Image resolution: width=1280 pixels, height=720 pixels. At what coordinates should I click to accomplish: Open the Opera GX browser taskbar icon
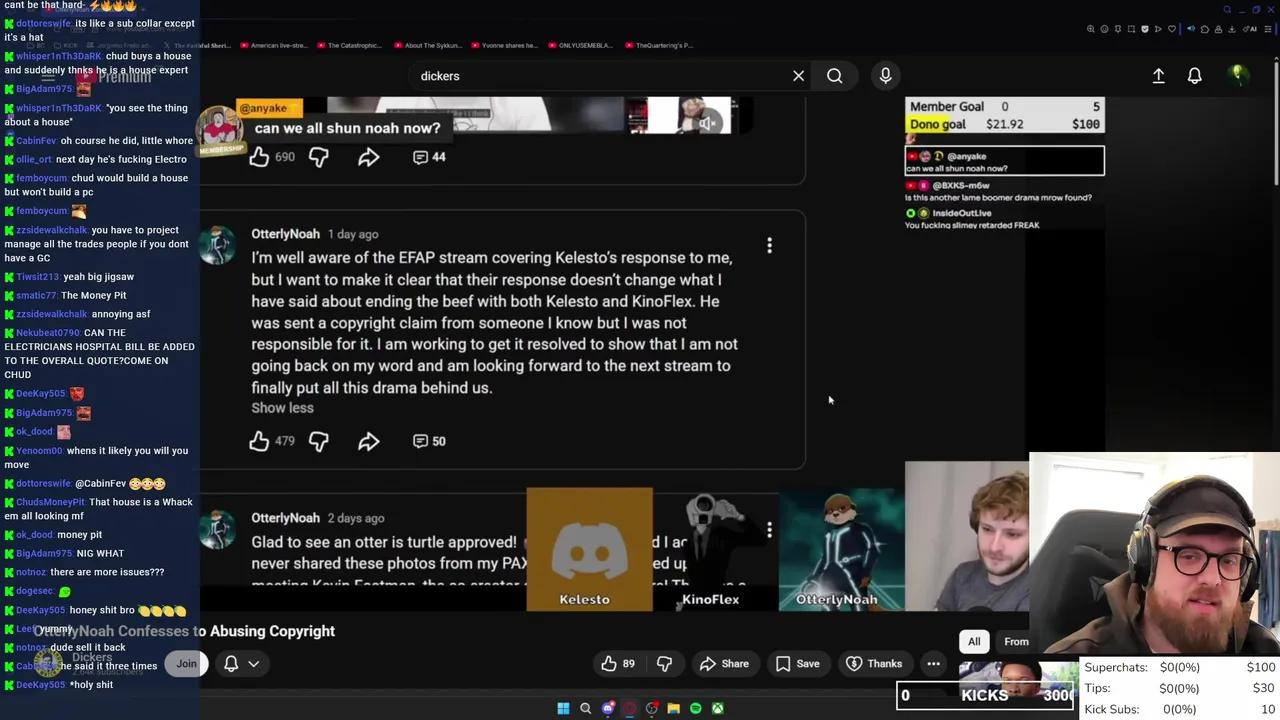[630, 708]
